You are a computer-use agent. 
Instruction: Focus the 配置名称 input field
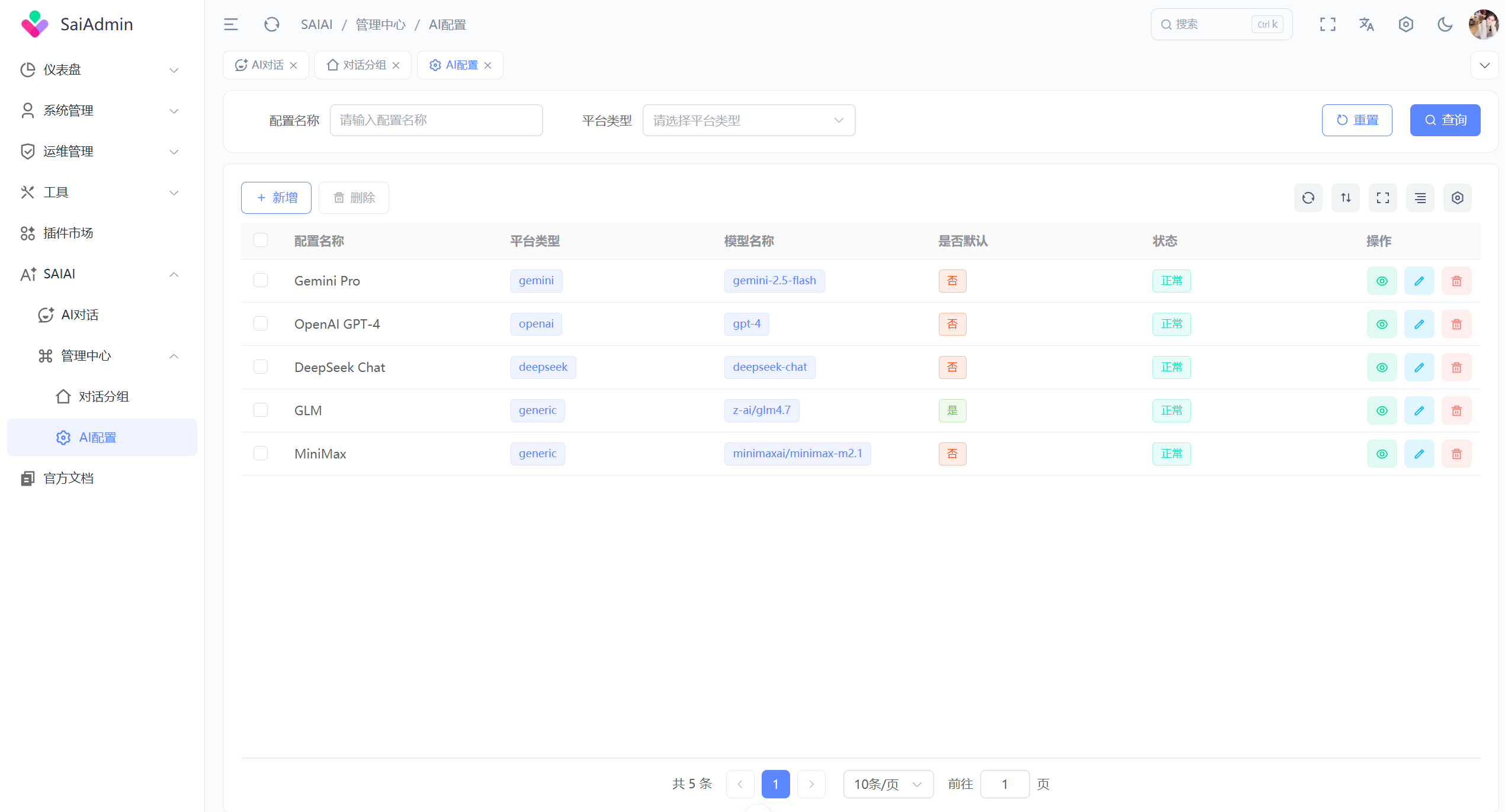(x=436, y=120)
